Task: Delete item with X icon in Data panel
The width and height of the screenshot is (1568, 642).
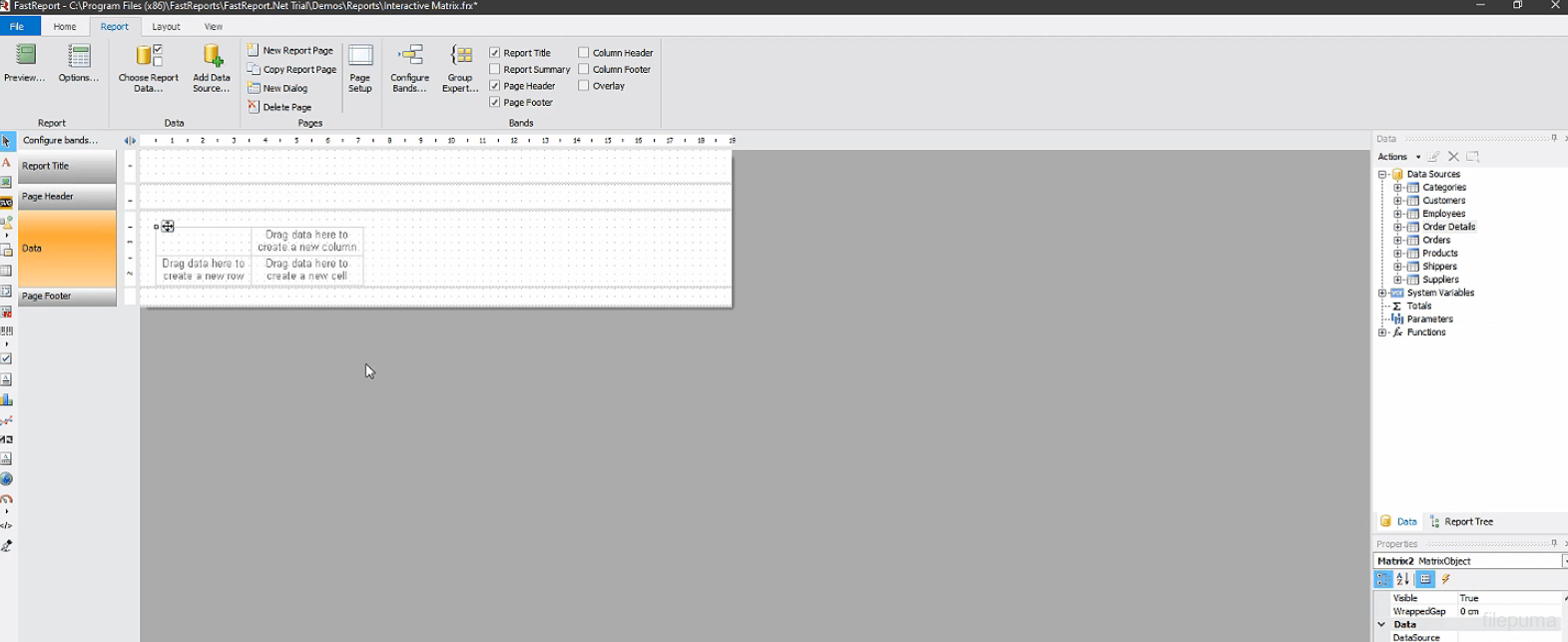Action: pyautogui.click(x=1453, y=157)
